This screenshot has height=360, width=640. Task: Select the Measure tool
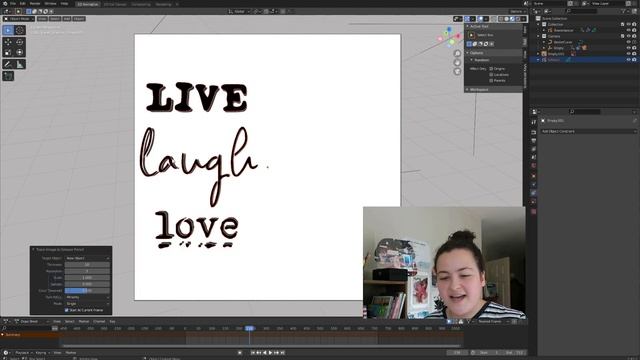[20, 64]
